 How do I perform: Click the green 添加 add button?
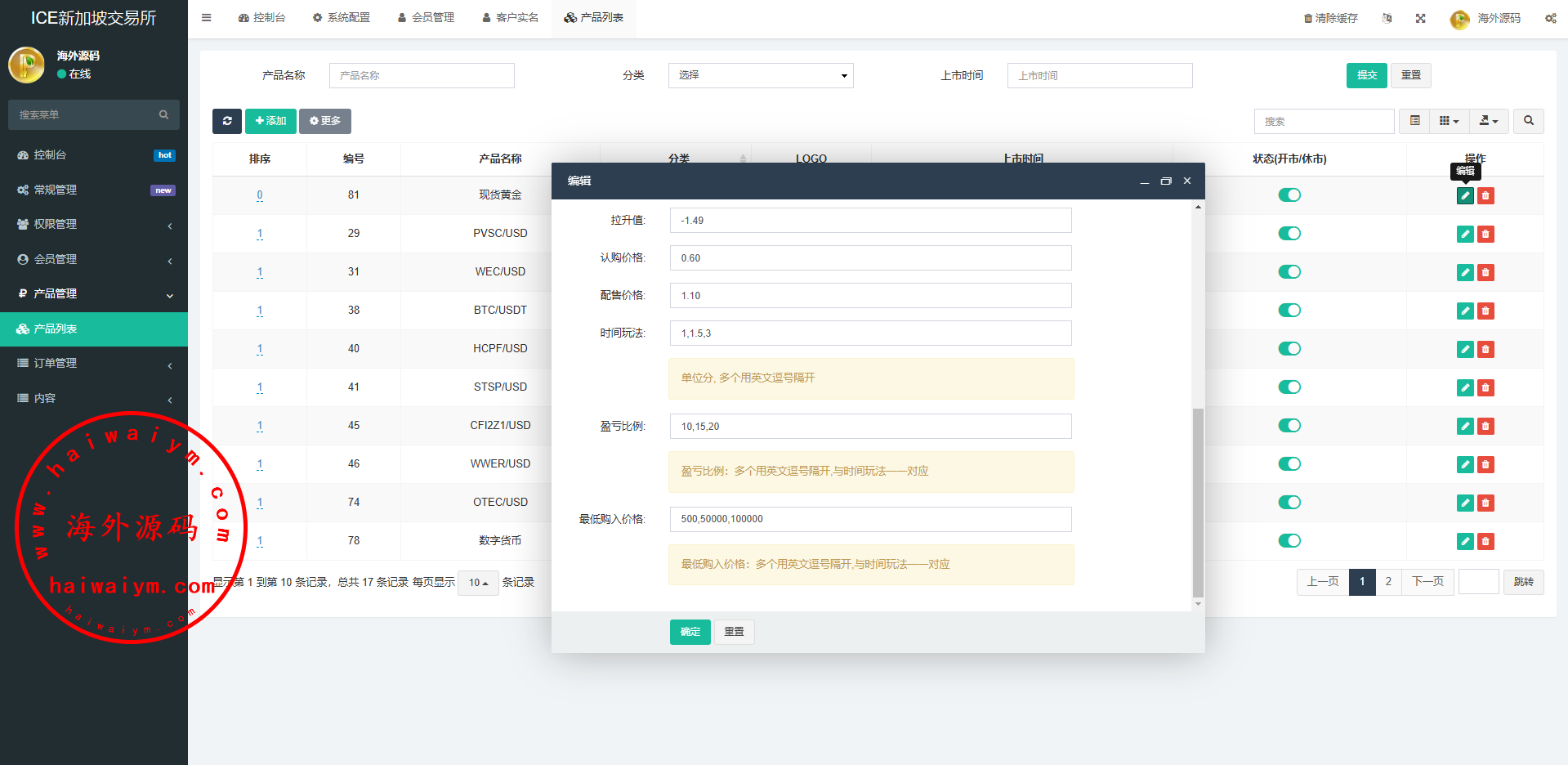(x=270, y=121)
